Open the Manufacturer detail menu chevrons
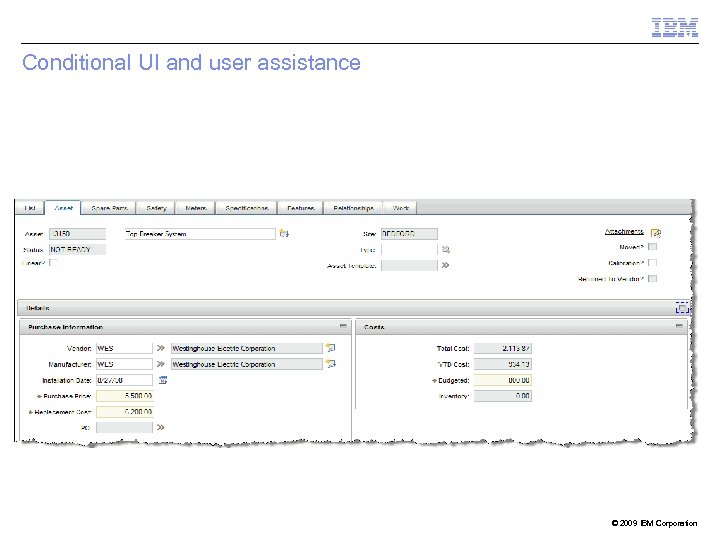The image size is (720, 540). pyautogui.click(x=160, y=364)
